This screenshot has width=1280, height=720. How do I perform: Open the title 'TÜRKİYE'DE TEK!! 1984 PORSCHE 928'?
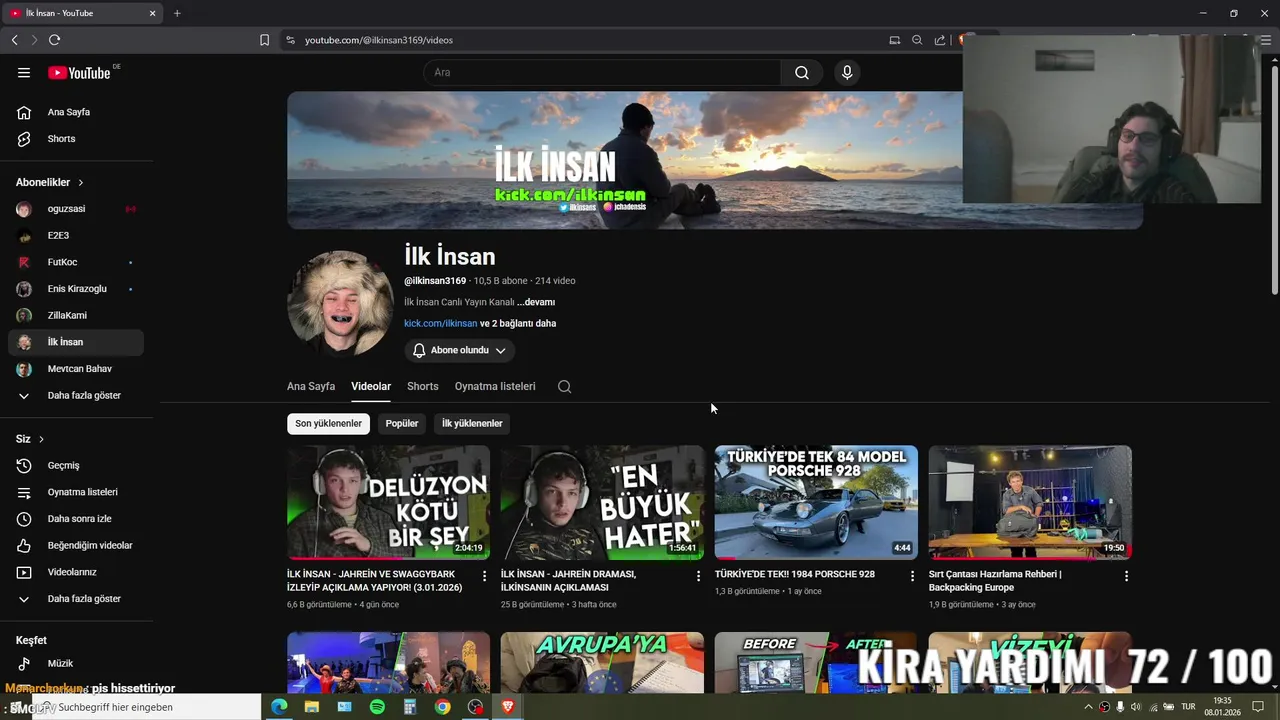pyautogui.click(x=795, y=574)
